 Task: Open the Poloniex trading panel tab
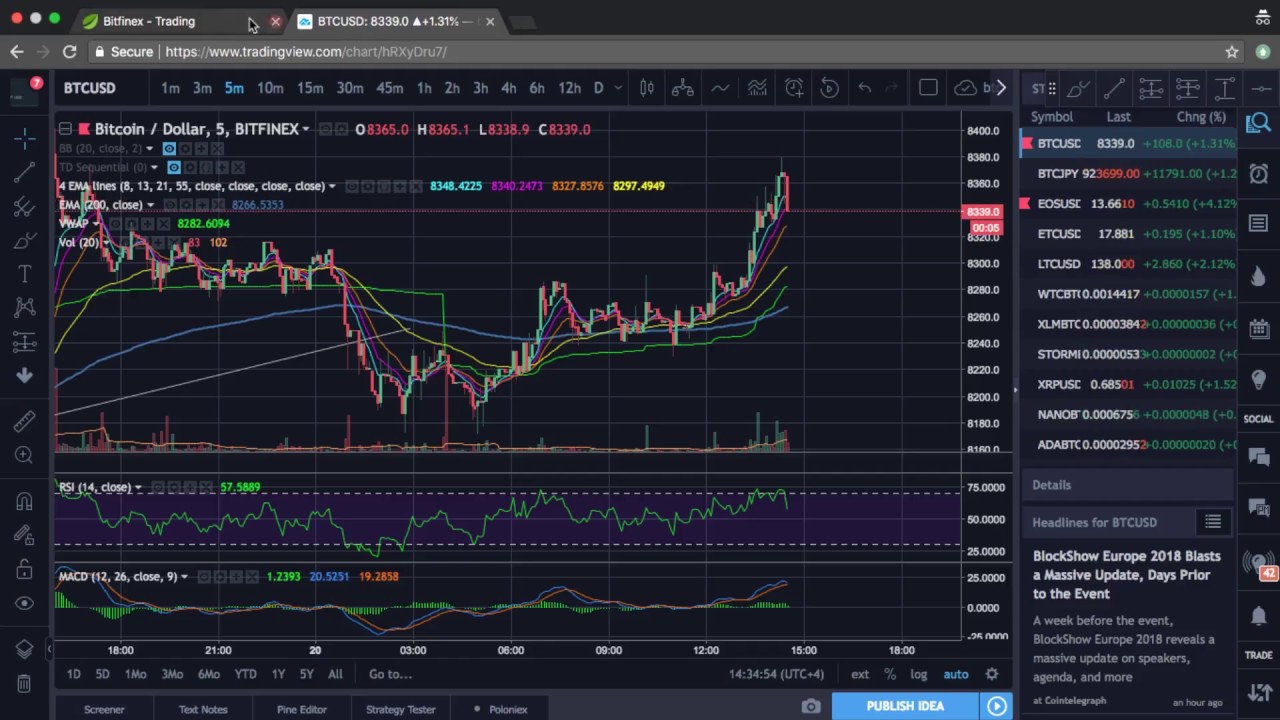pyautogui.click(x=500, y=709)
